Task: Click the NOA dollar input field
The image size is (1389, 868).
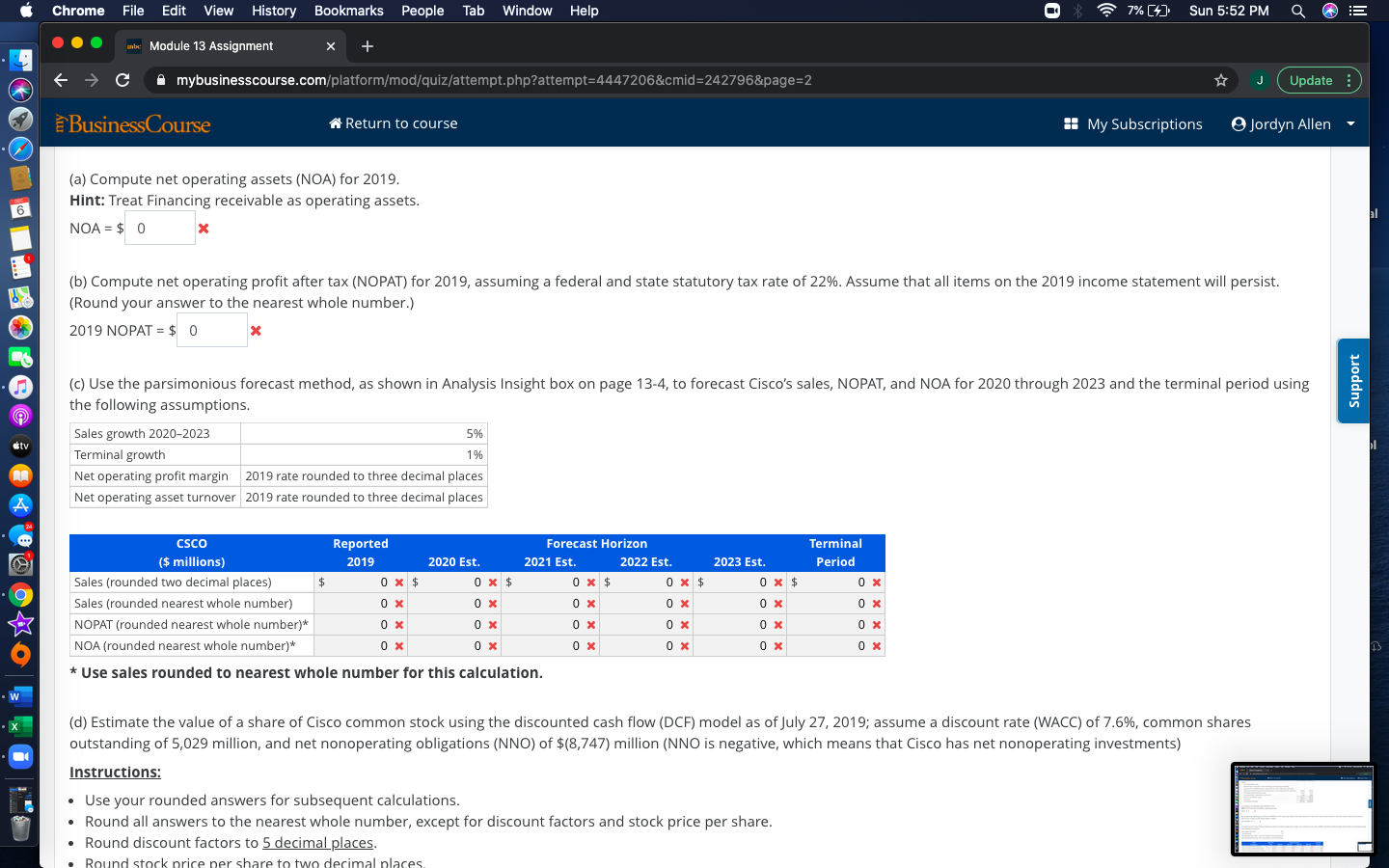Action: pos(159,228)
